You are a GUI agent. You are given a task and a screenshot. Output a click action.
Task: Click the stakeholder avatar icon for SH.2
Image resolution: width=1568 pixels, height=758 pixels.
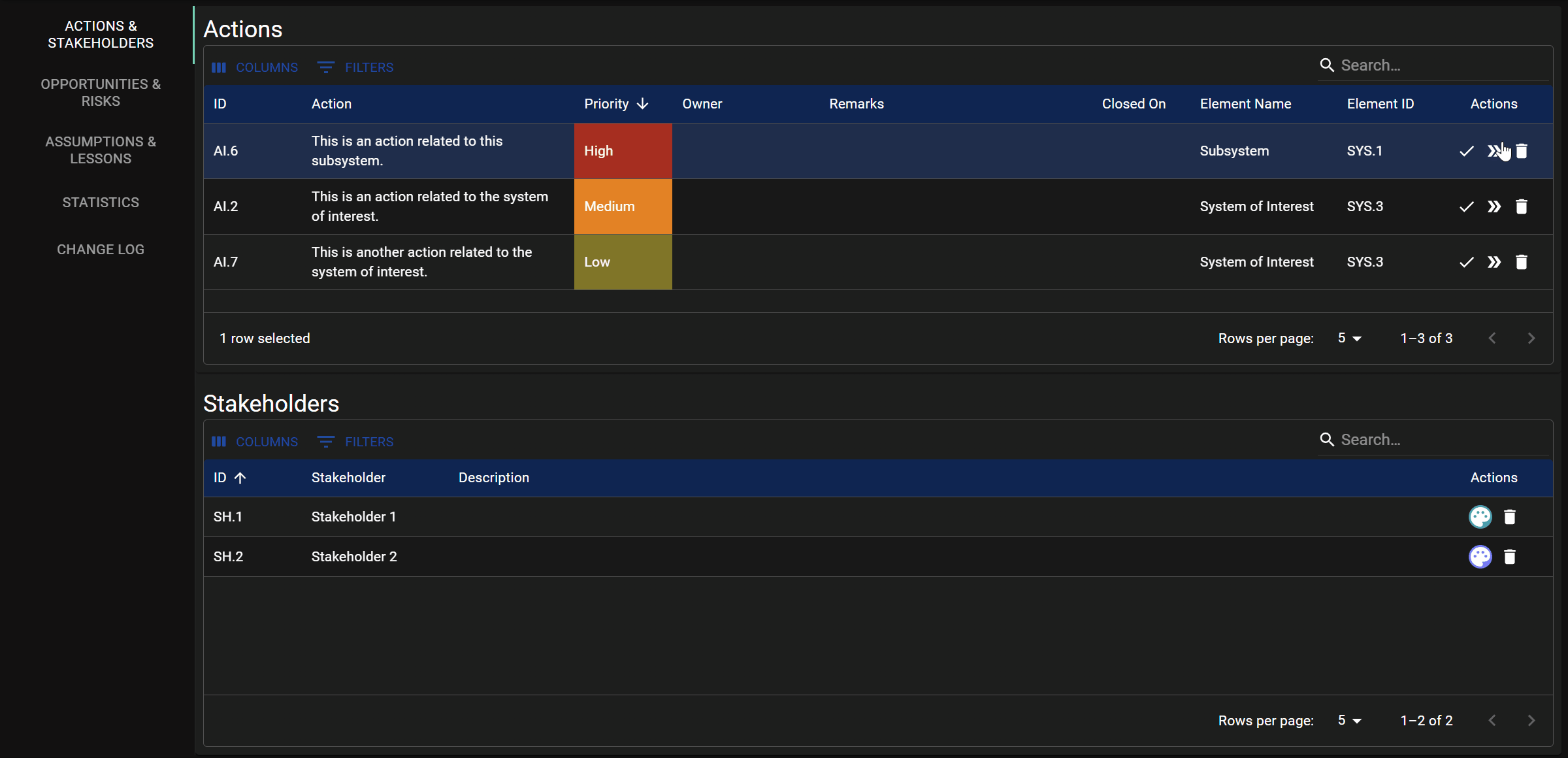(1480, 556)
